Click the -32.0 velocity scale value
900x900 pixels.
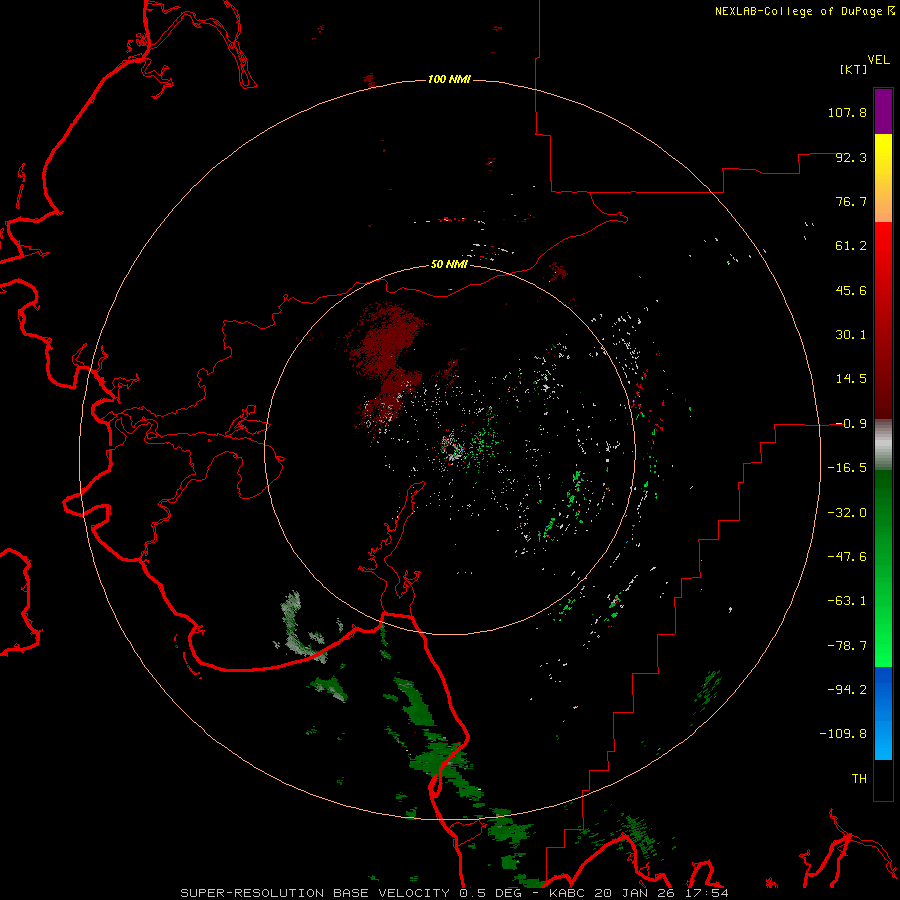[847, 513]
